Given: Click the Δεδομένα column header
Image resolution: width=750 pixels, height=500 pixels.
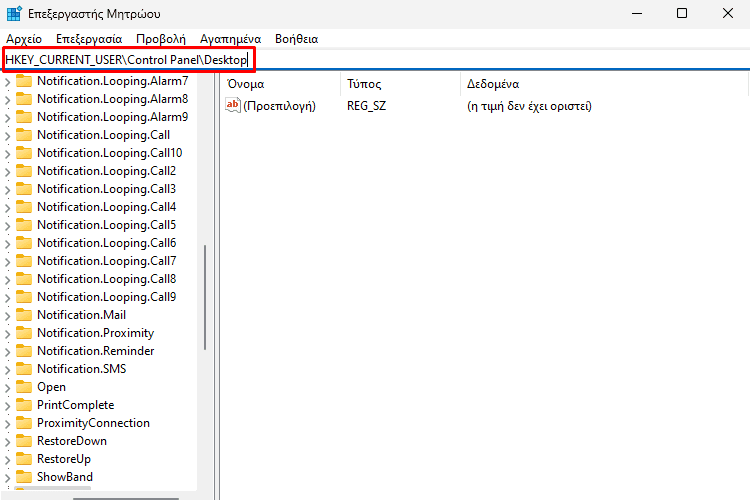Looking at the screenshot, I should click(493, 84).
